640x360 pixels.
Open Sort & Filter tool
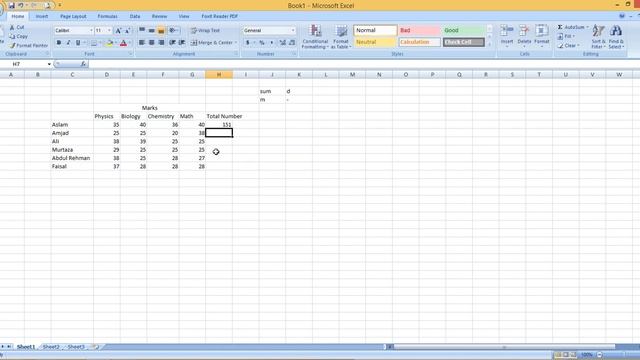[598, 36]
